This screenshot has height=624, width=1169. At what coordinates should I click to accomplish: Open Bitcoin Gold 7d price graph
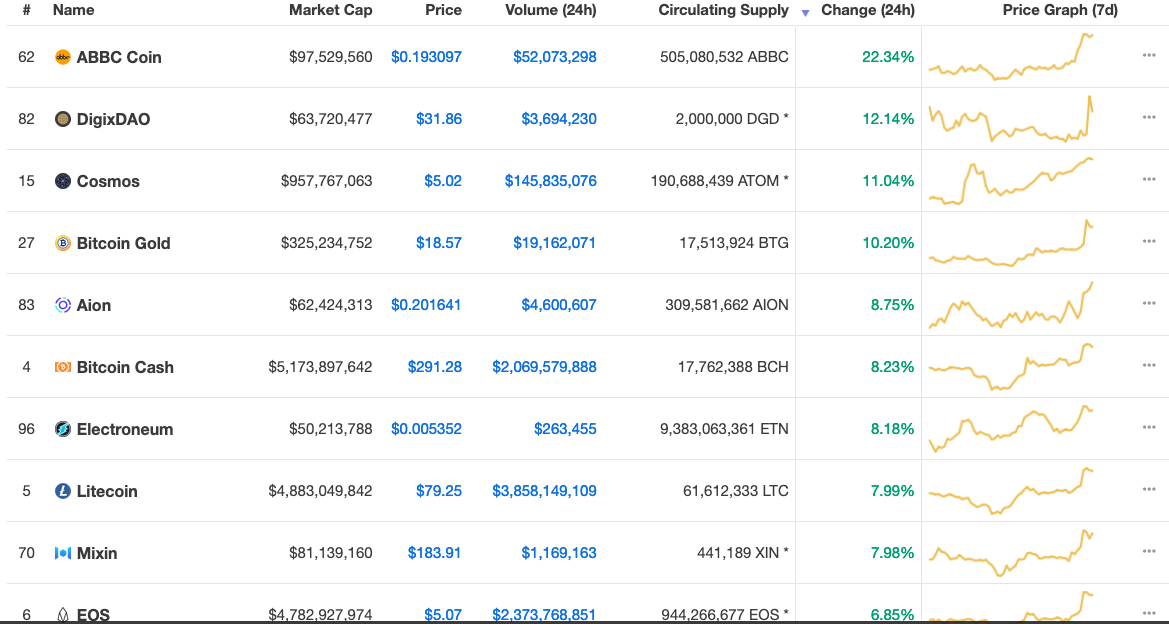coord(1011,243)
